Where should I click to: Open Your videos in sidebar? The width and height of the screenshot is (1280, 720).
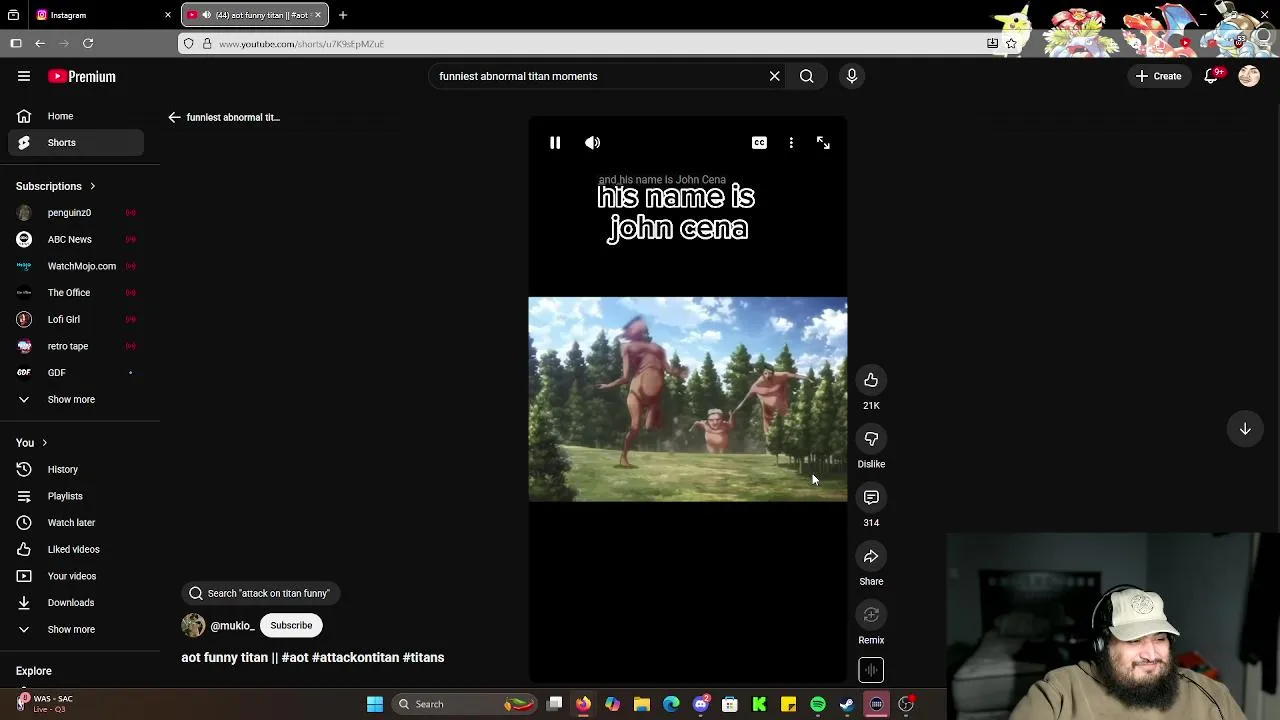(76, 576)
